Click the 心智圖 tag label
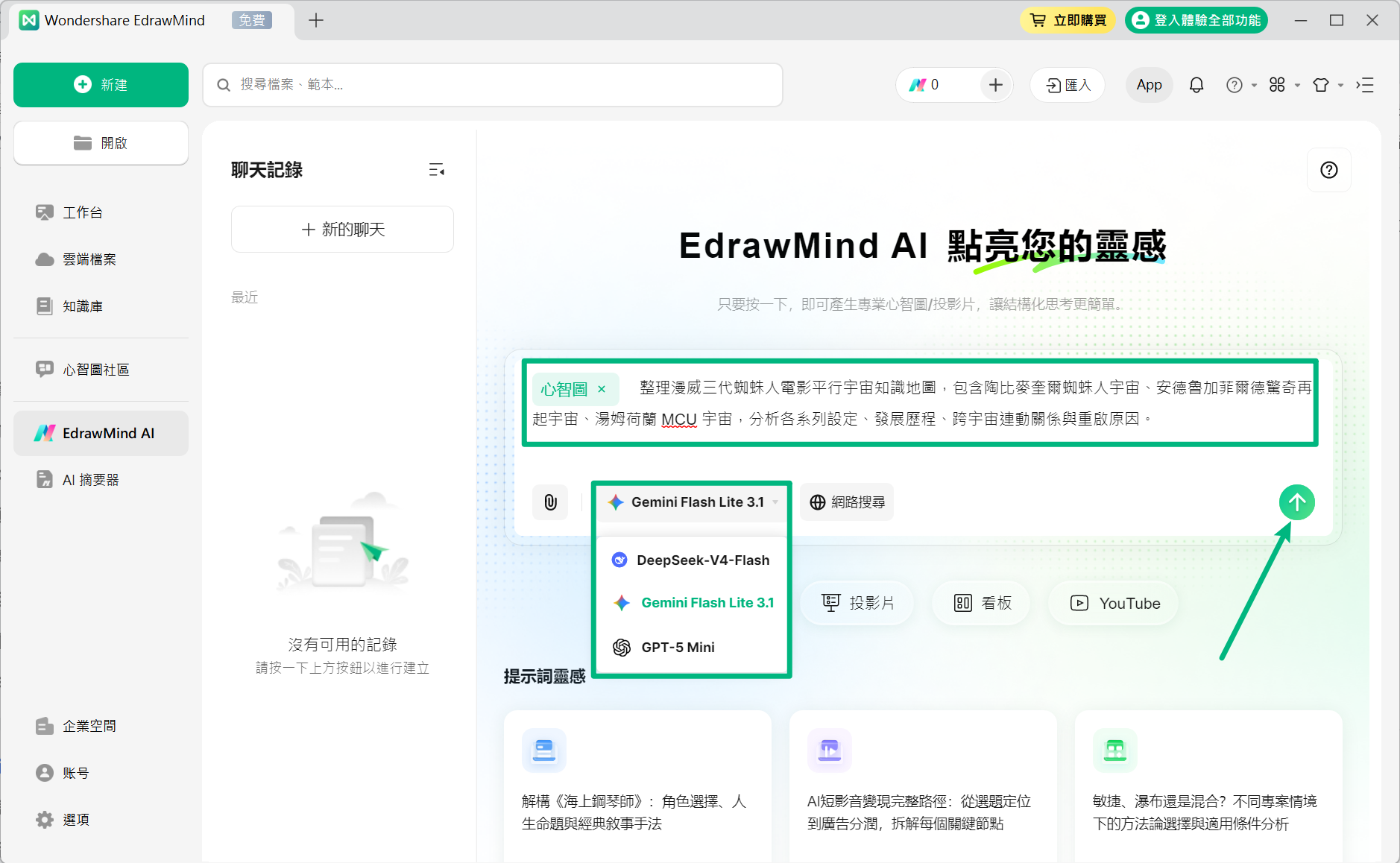The image size is (1400, 863). tap(564, 389)
